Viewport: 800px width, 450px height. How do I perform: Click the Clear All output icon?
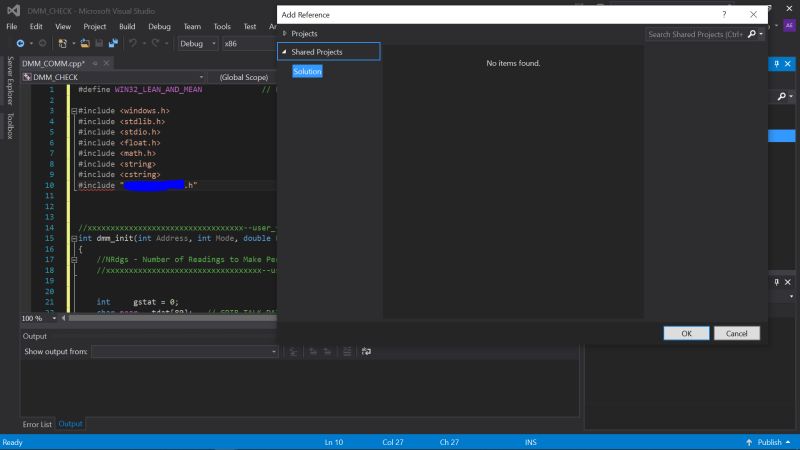click(x=347, y=352)
